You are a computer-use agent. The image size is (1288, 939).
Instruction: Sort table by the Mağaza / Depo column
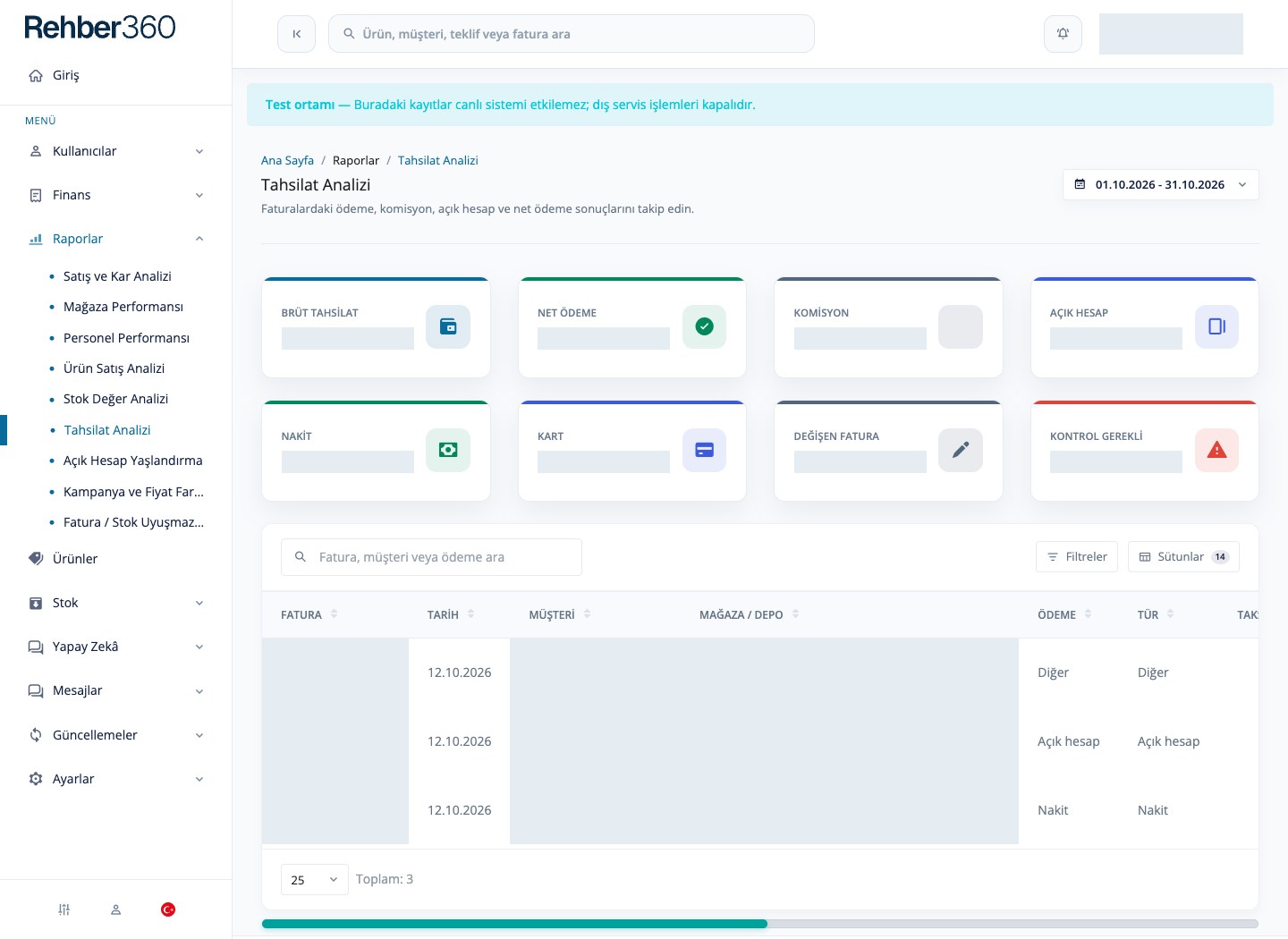[x=750, y=614]
